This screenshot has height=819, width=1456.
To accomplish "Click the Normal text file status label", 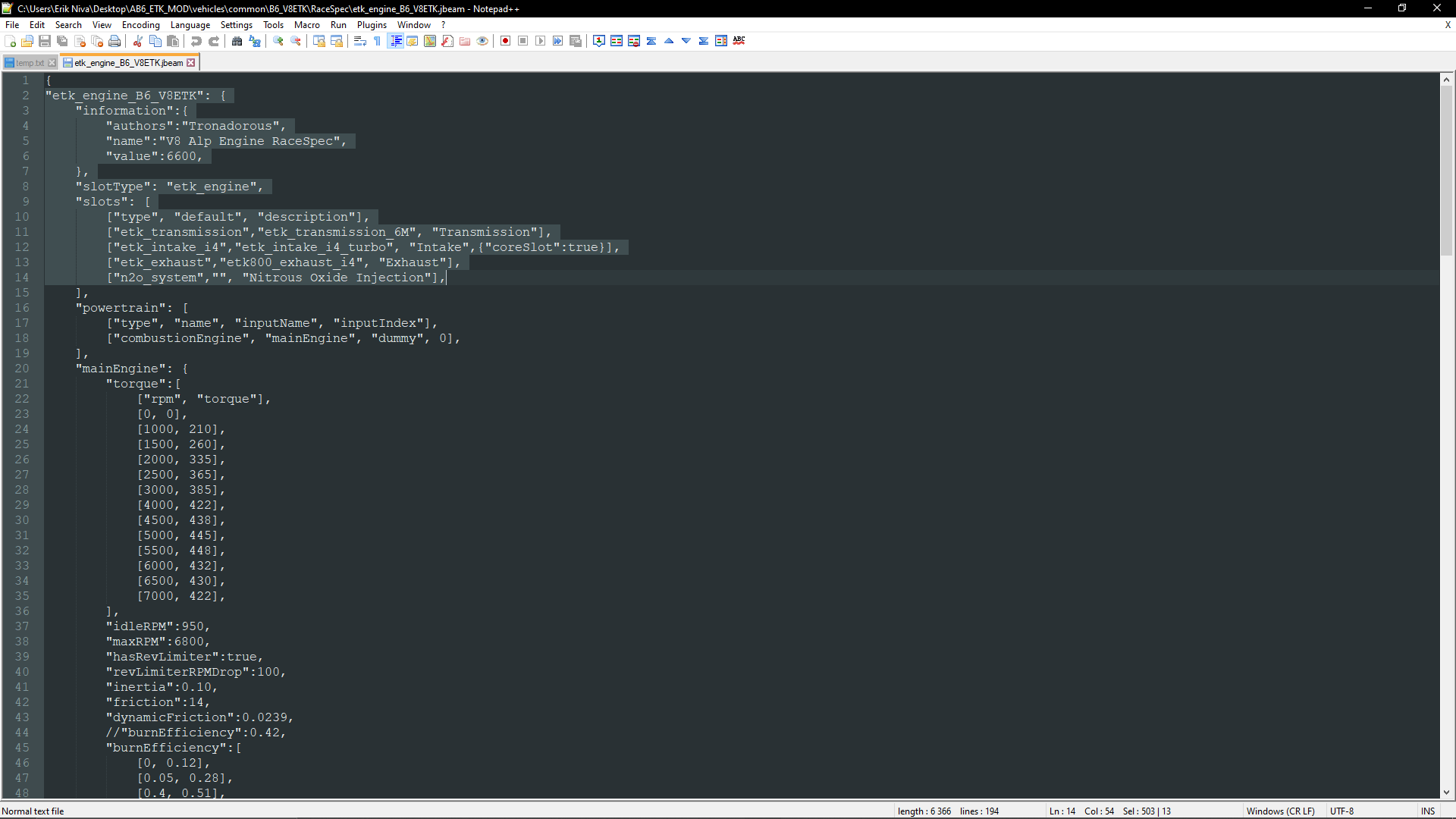I will click(33, 811).
